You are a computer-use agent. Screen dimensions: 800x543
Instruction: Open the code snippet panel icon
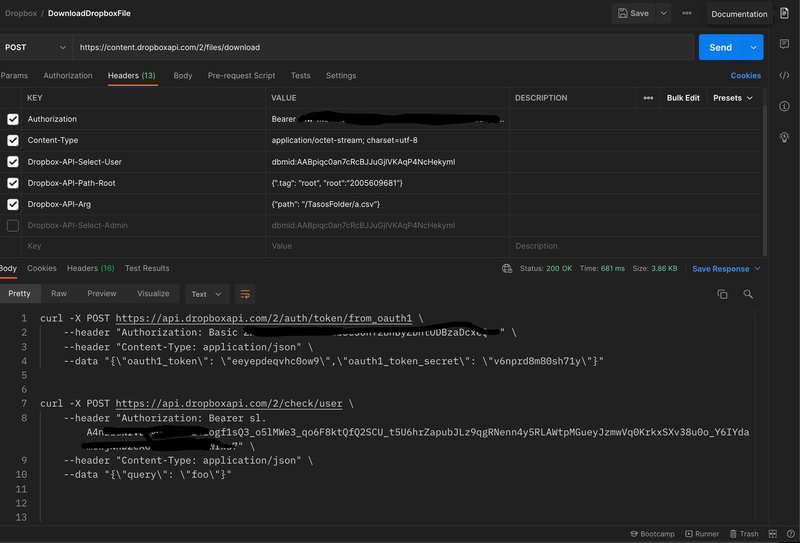784,76
